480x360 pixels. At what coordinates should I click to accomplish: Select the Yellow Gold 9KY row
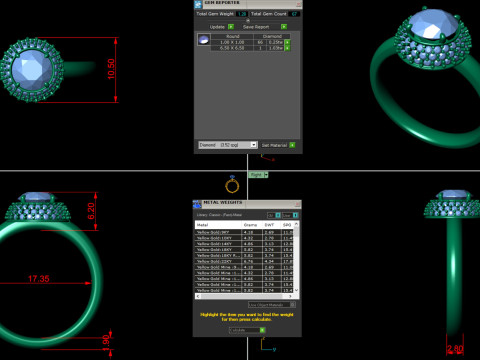click(x=244, y=232)
